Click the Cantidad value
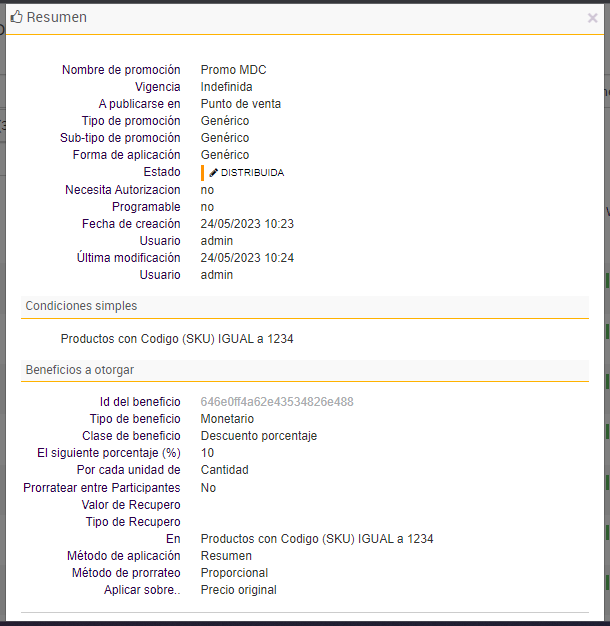 (x=225, y=470)
